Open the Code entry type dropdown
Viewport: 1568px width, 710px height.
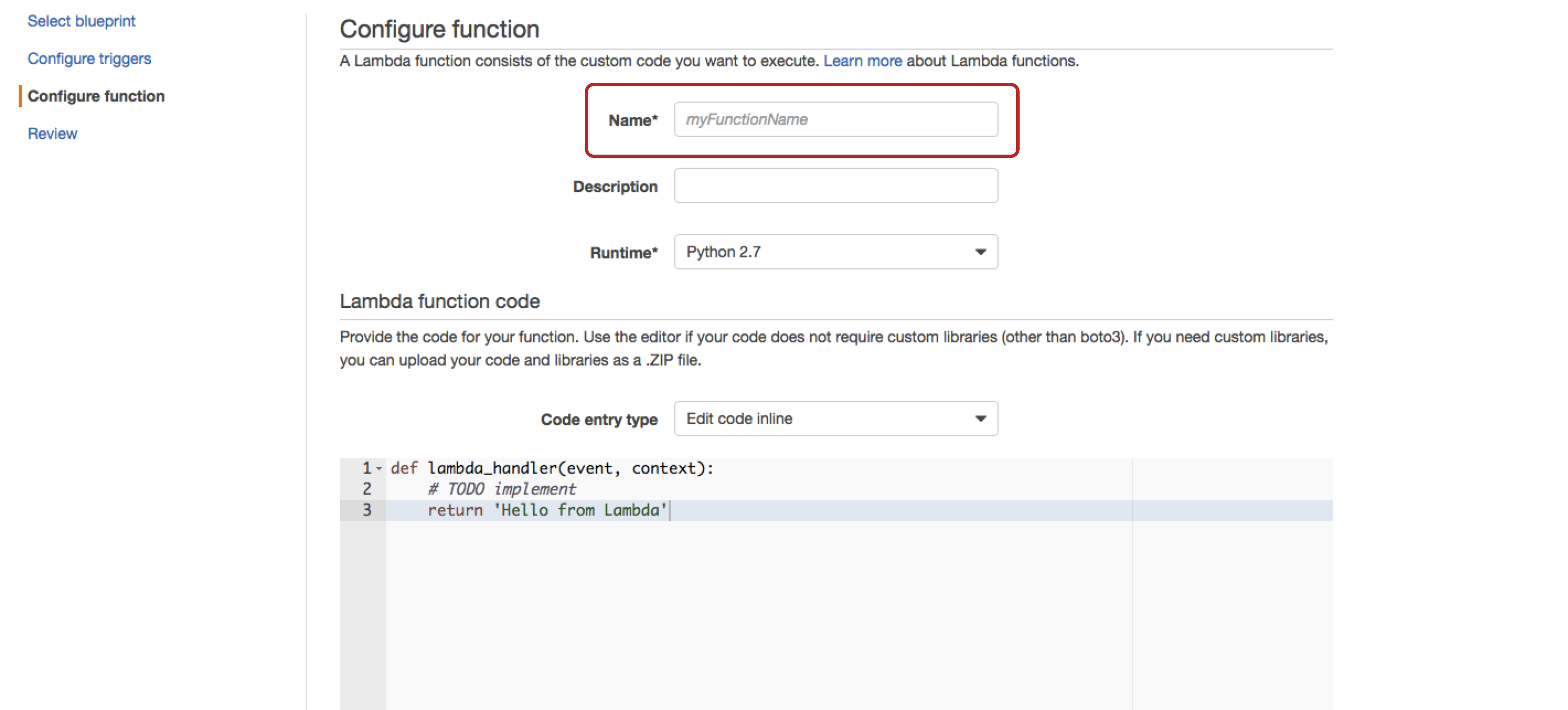click(x=836, y=418)
